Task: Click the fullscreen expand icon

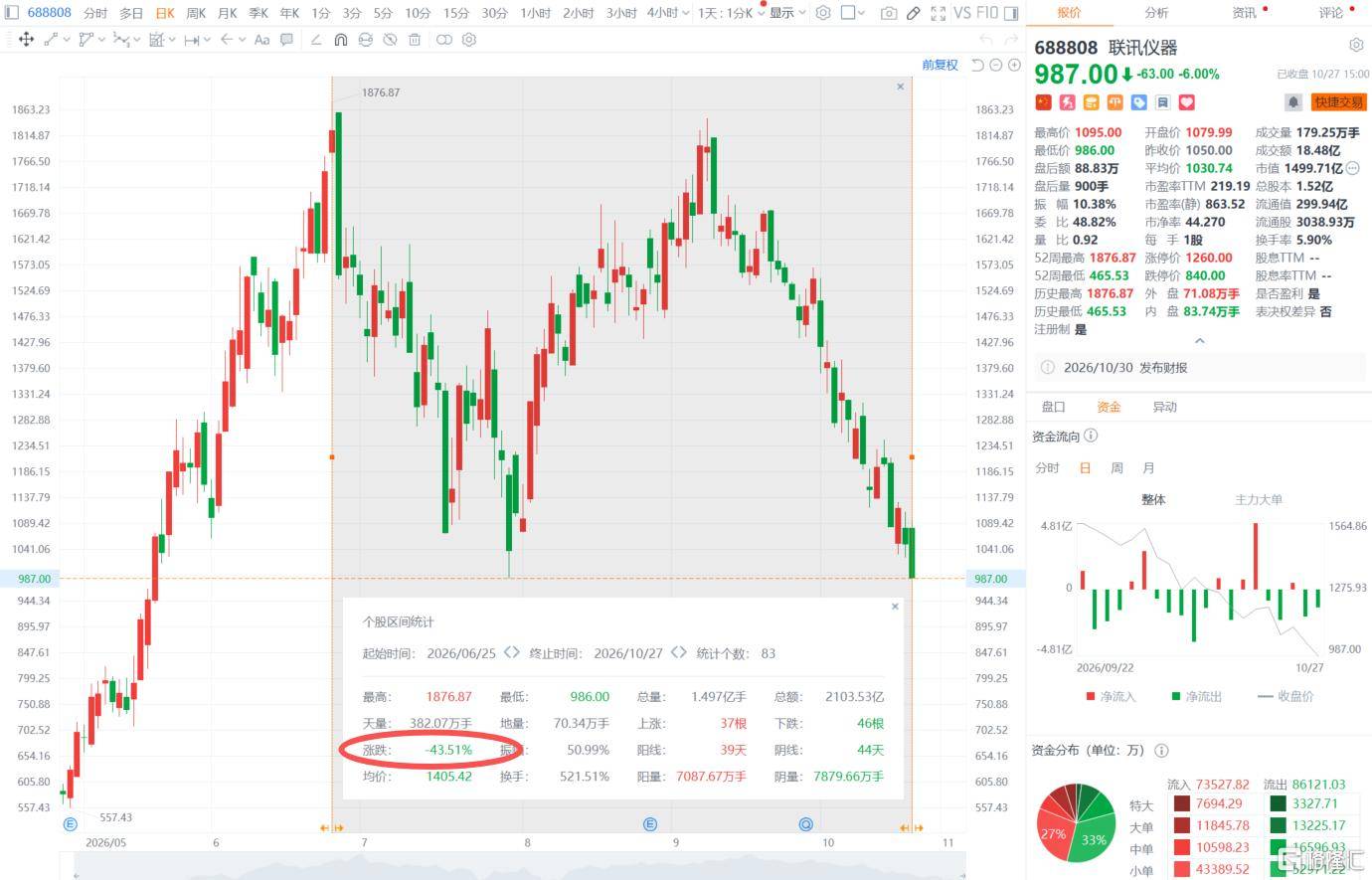Action: pos(938,13)
